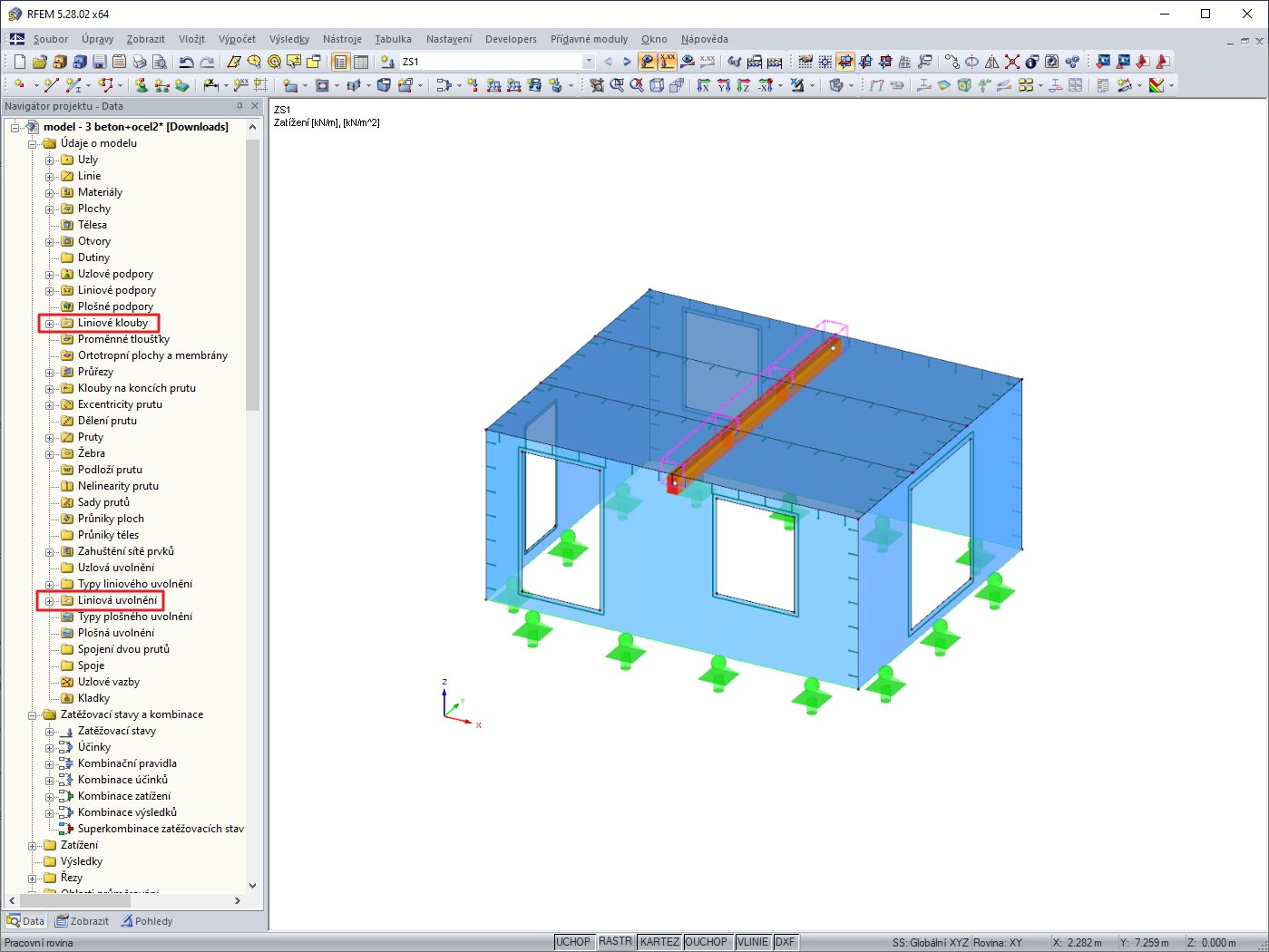Go to the next load case arrow
This screenshot has width=1269, height=952.
click(627, 62)
